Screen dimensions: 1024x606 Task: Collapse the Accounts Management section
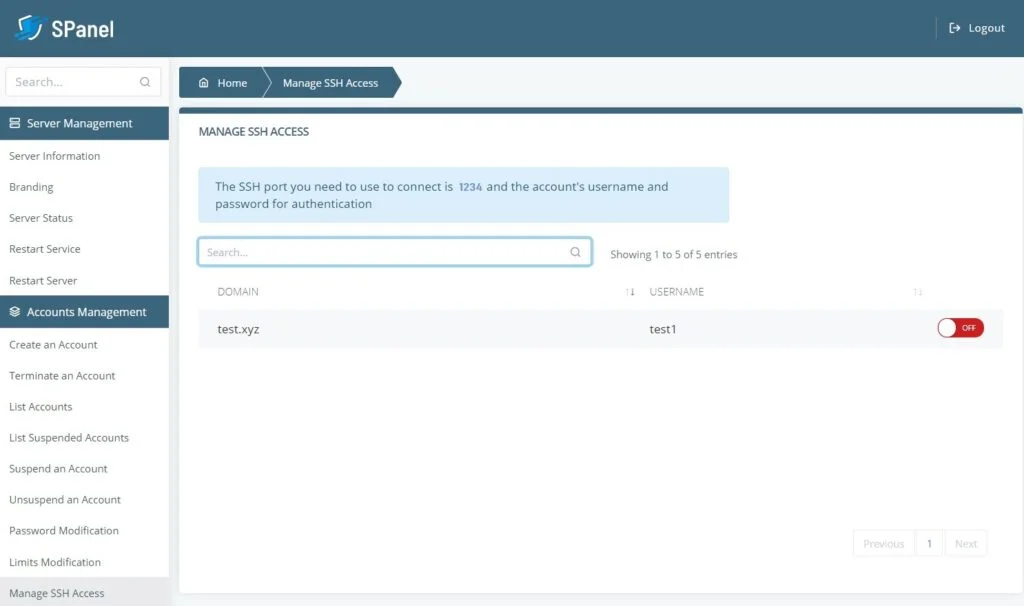84,311
